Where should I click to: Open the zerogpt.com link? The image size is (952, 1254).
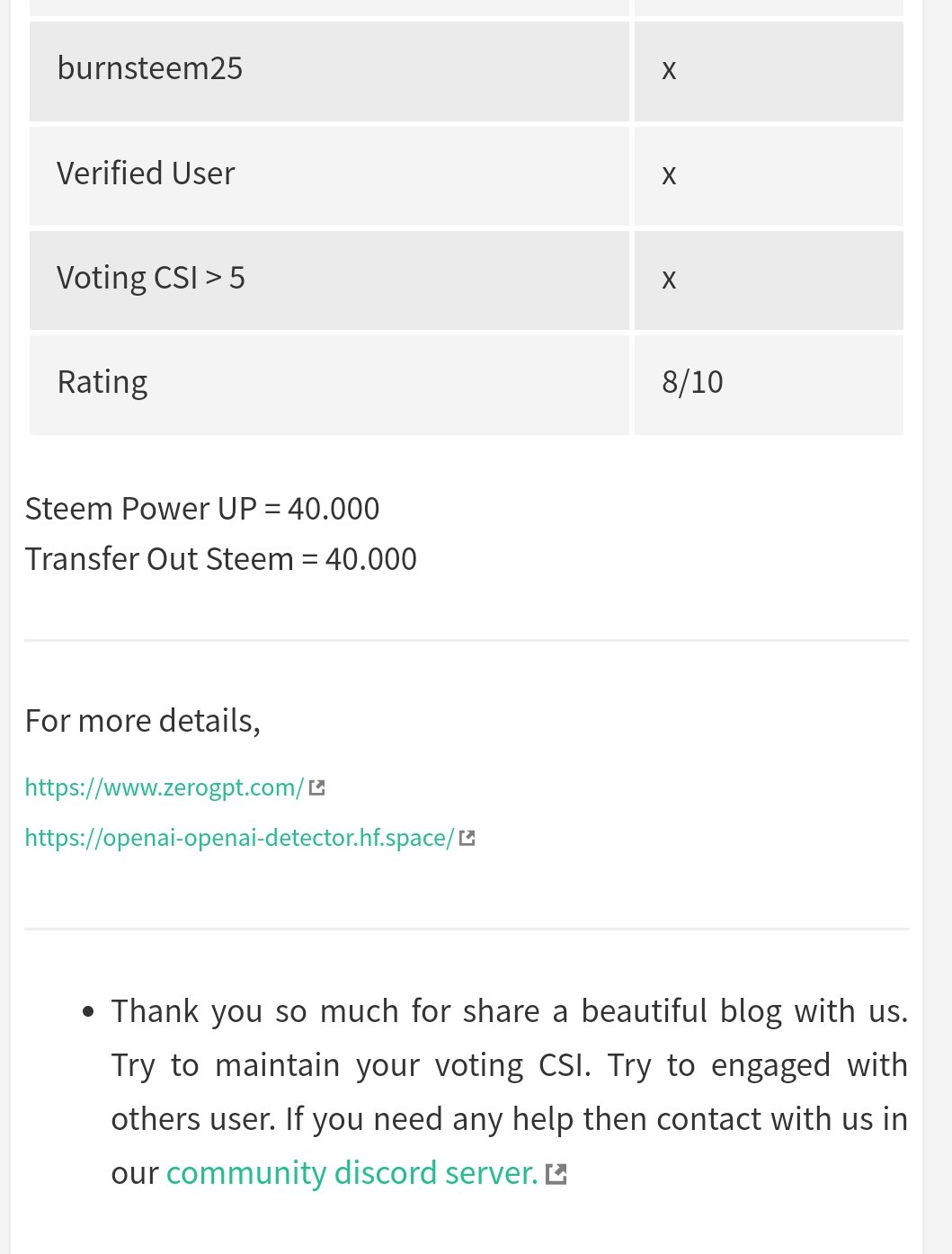tap(165, 787)
